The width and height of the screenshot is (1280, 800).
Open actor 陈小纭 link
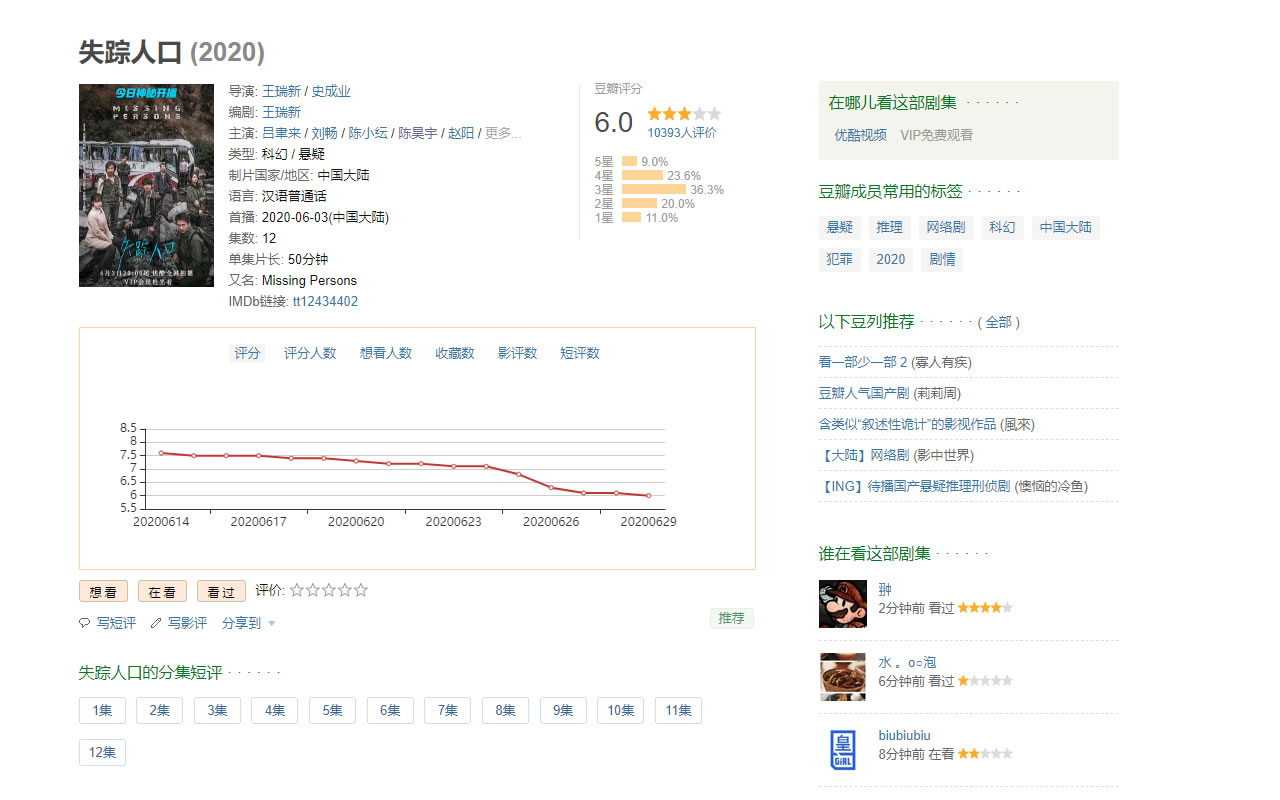(x=368, y=133)
